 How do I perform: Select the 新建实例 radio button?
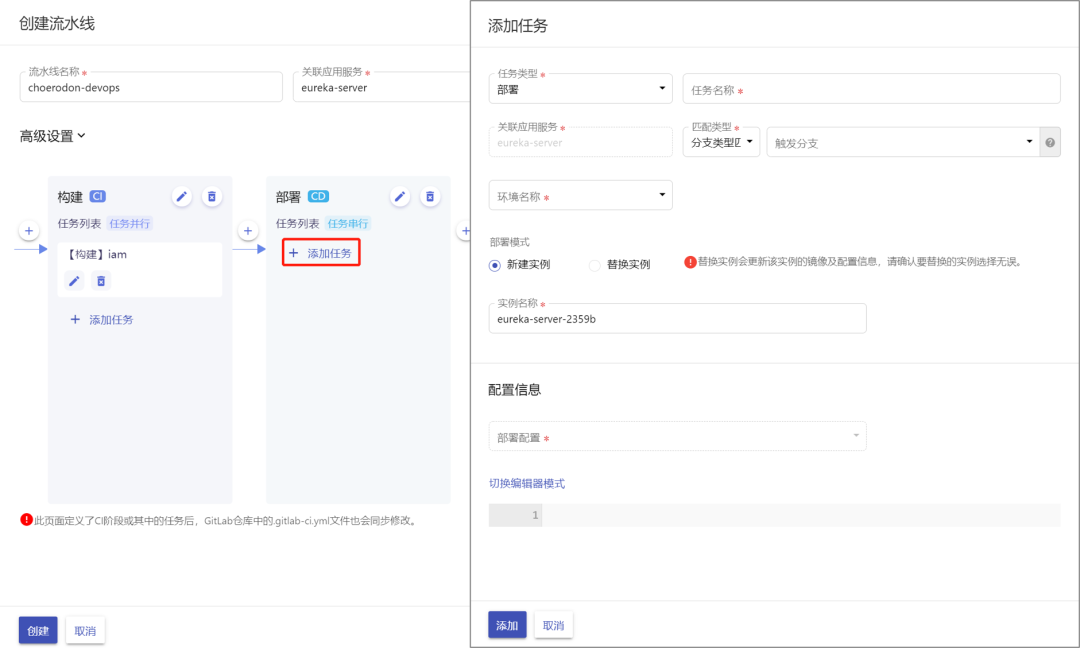495,265
